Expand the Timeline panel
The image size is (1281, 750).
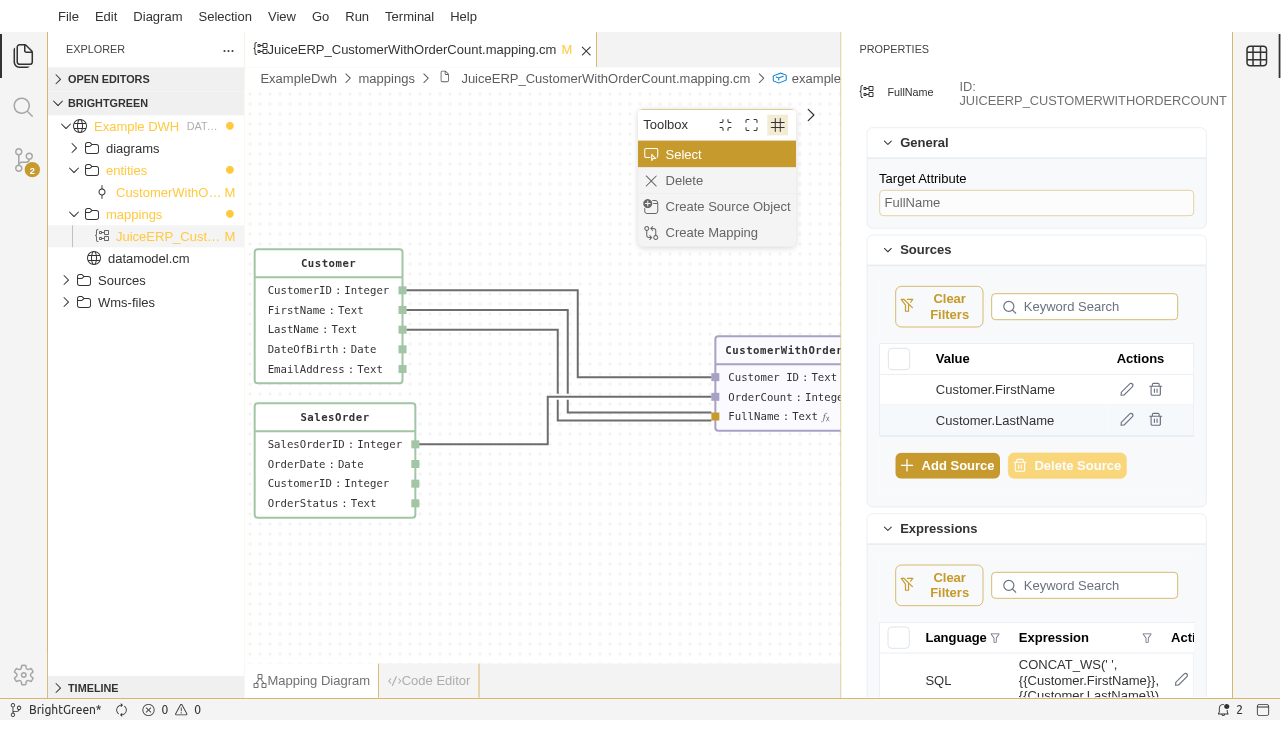[x=93, y=688]
